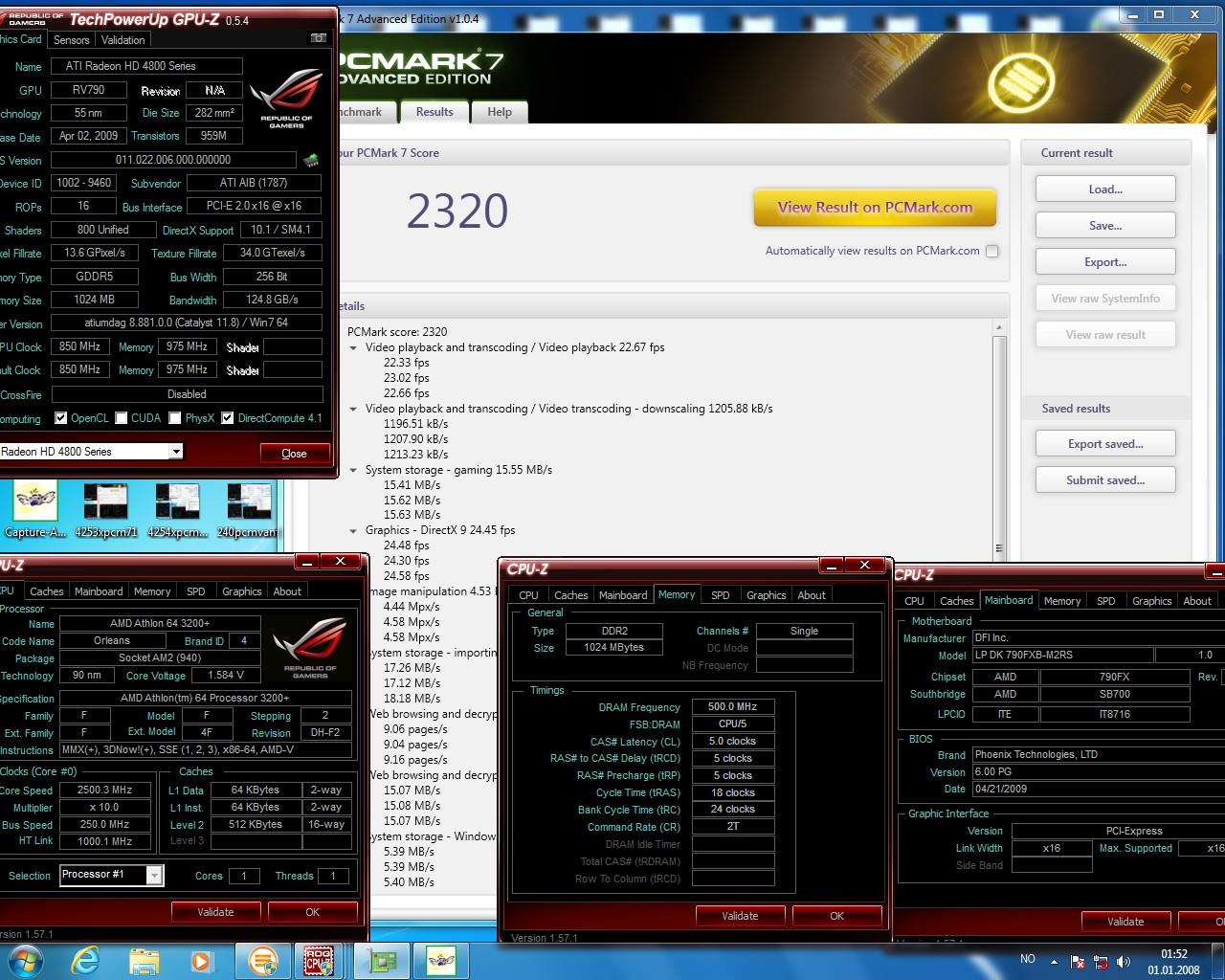Collapse Video playback 22.67 fps result
The width and height of the screenshot is (1225, 980).
click(354, 347)
